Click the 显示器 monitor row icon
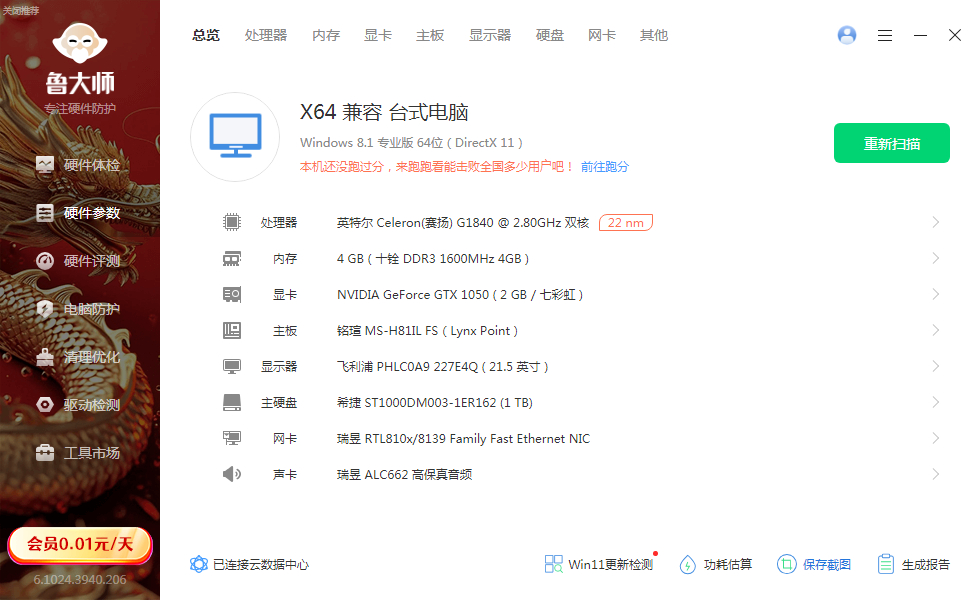The image size is (980, 600). click(232, 366)
